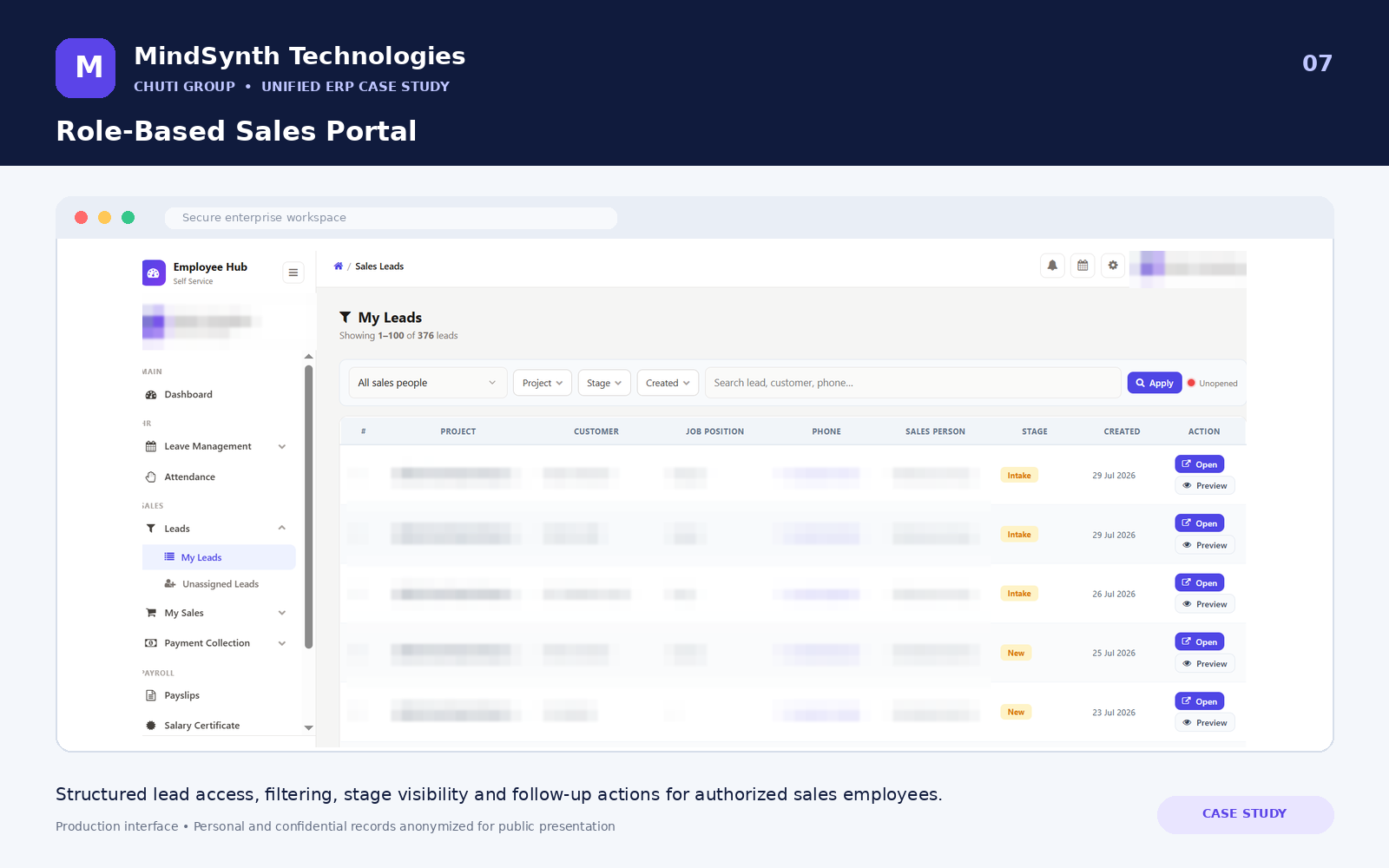Click the MindSynth purple M logo
The image size is (1389, 868).
85,68
